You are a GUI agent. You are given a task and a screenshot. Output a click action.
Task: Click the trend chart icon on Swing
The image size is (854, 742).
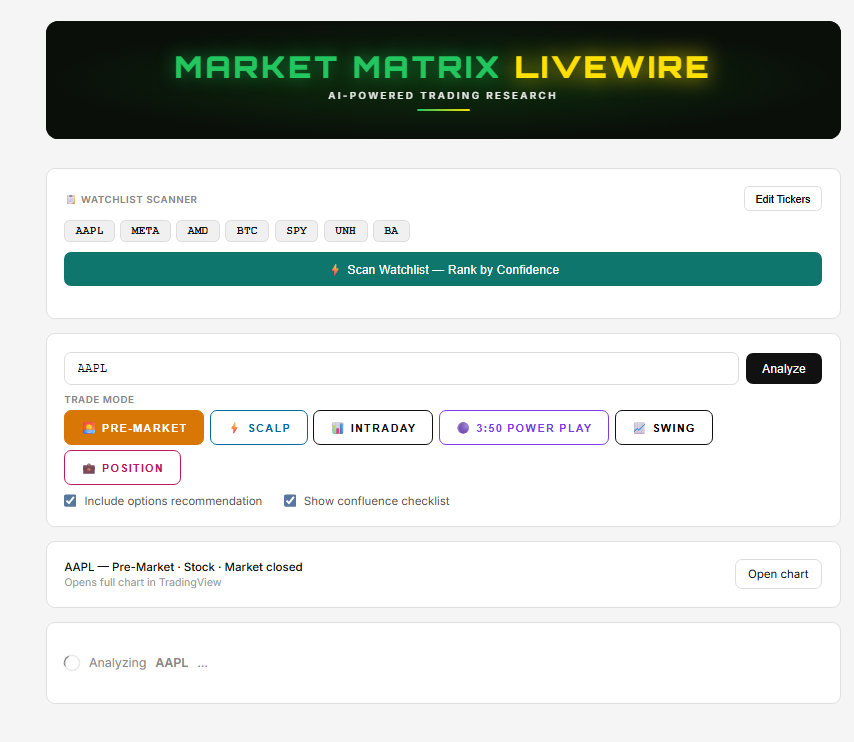639,428
